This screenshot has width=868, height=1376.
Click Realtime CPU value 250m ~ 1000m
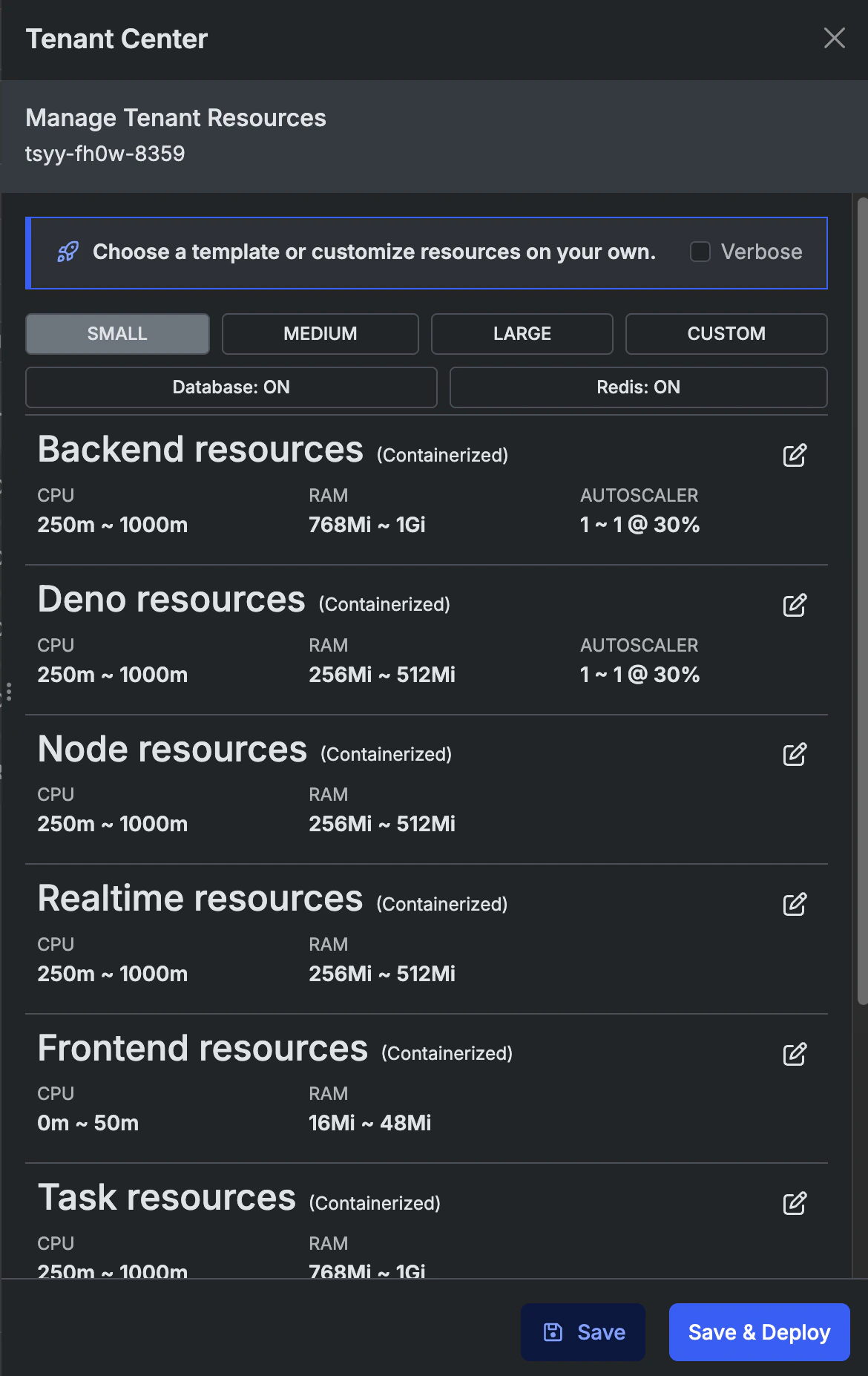[x=113, y=974]
